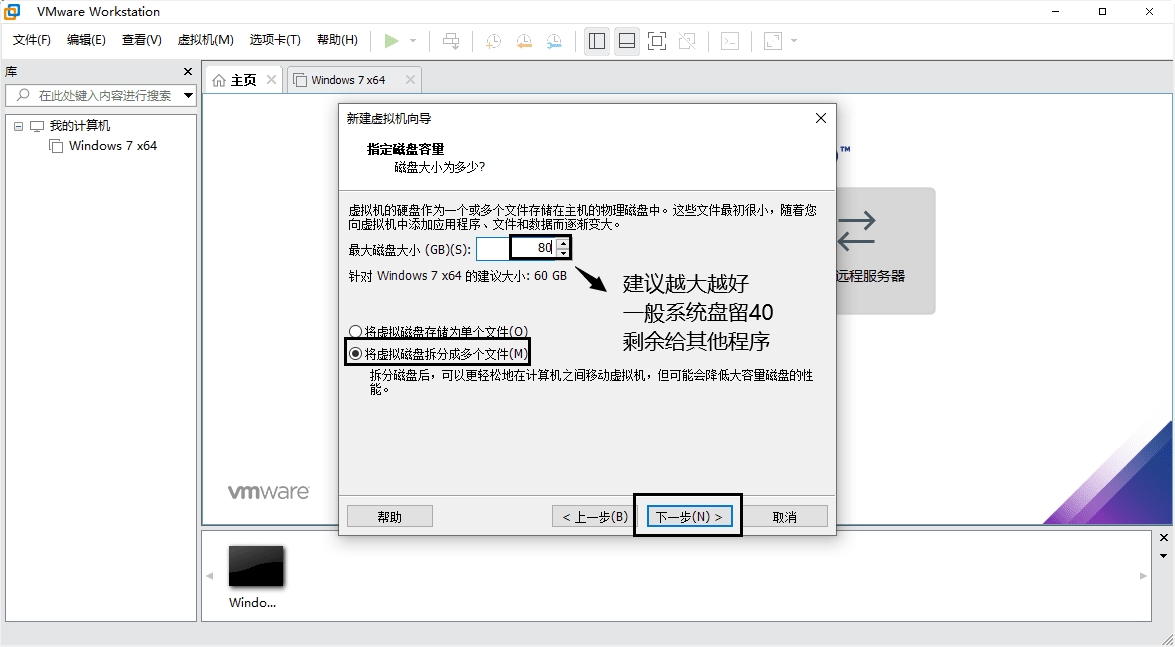Toggle the library sidebar view icon
This screenshot has width=1175, height=647.
pos(597,41)
